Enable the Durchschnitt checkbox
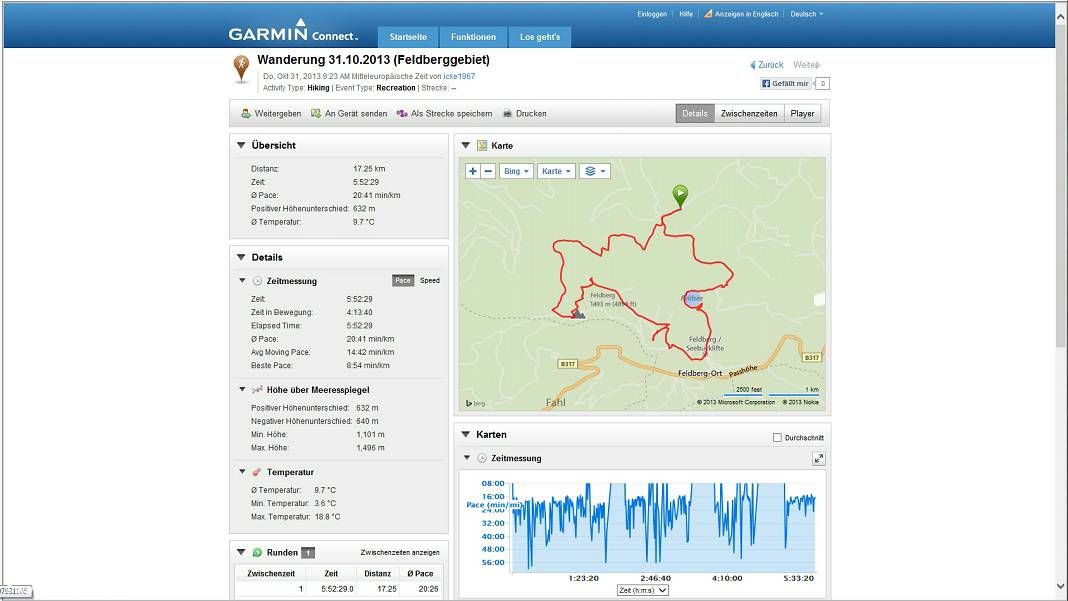Screen dimensions: 1068x601 click(x=778, y=438)
